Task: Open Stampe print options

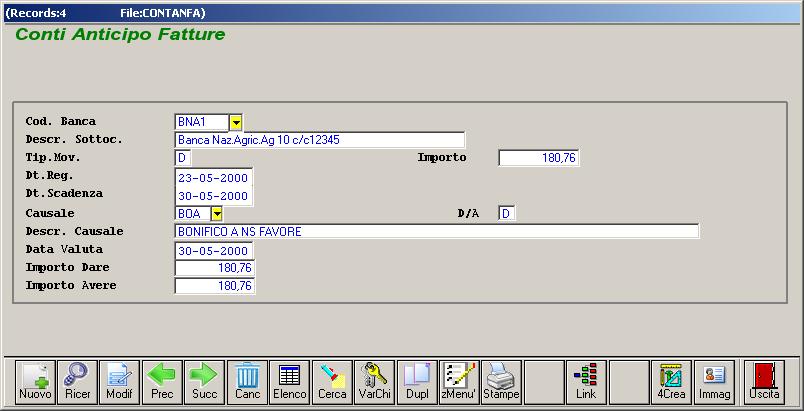Action: pos(501,381)
